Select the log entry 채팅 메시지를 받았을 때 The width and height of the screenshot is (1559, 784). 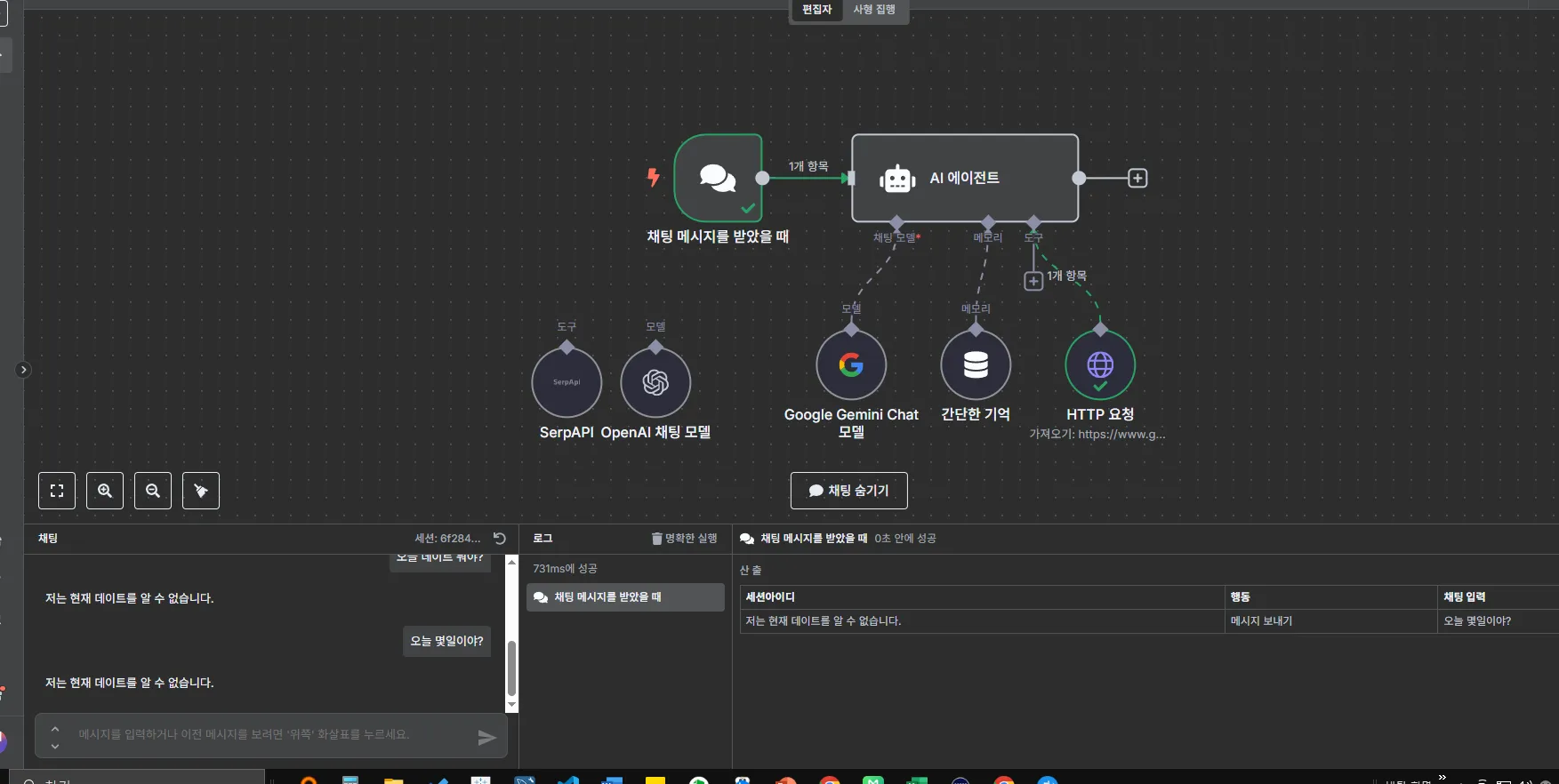coord(625,597)
